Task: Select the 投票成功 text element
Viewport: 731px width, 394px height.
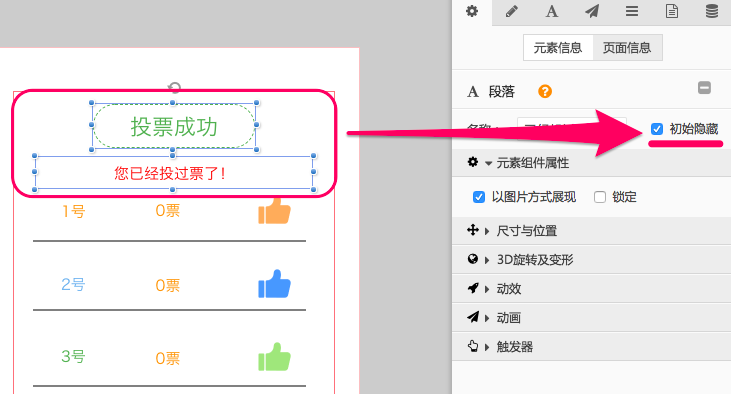Action: pyautogui.click(x=174, y=126)
